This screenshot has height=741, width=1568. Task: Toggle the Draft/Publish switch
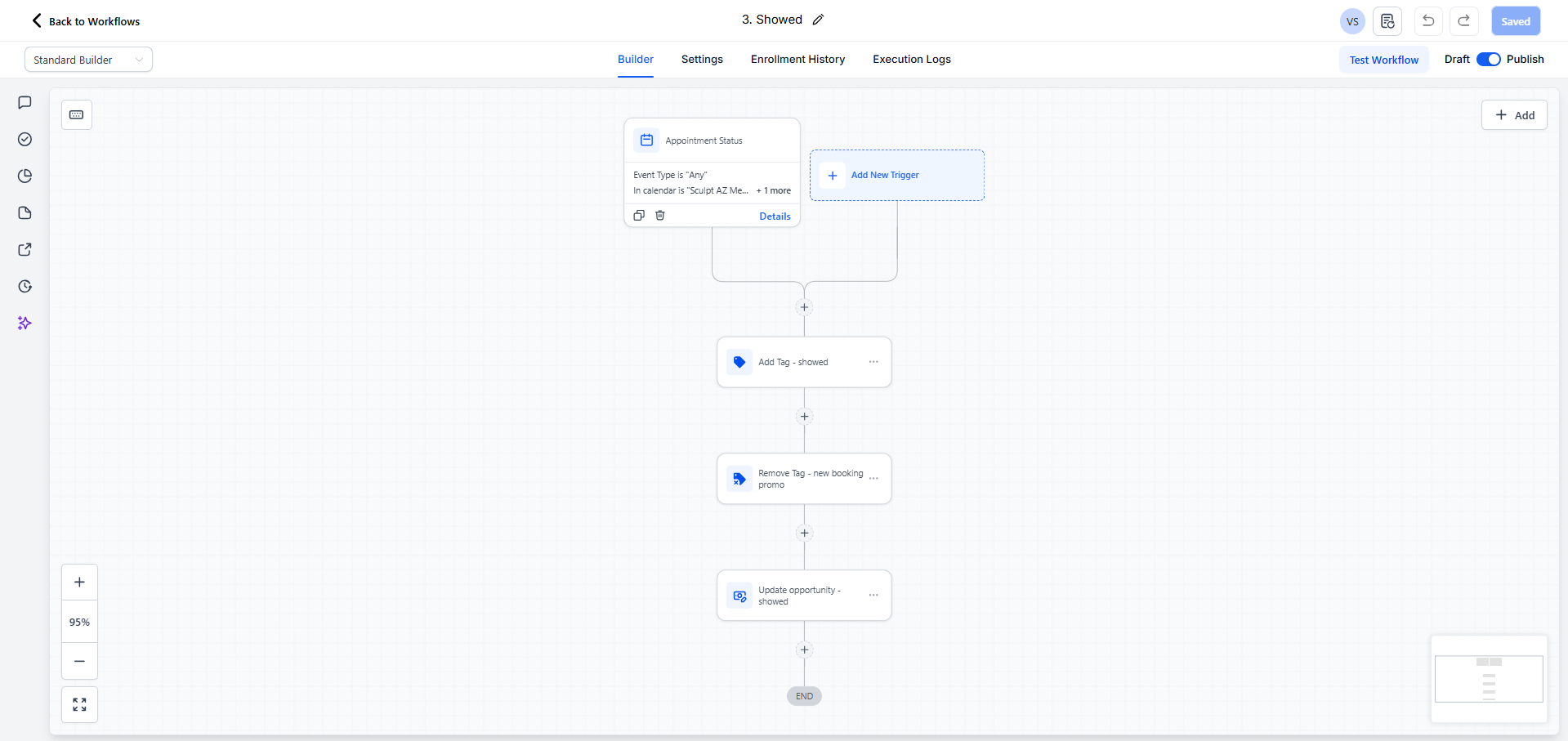1488,60
